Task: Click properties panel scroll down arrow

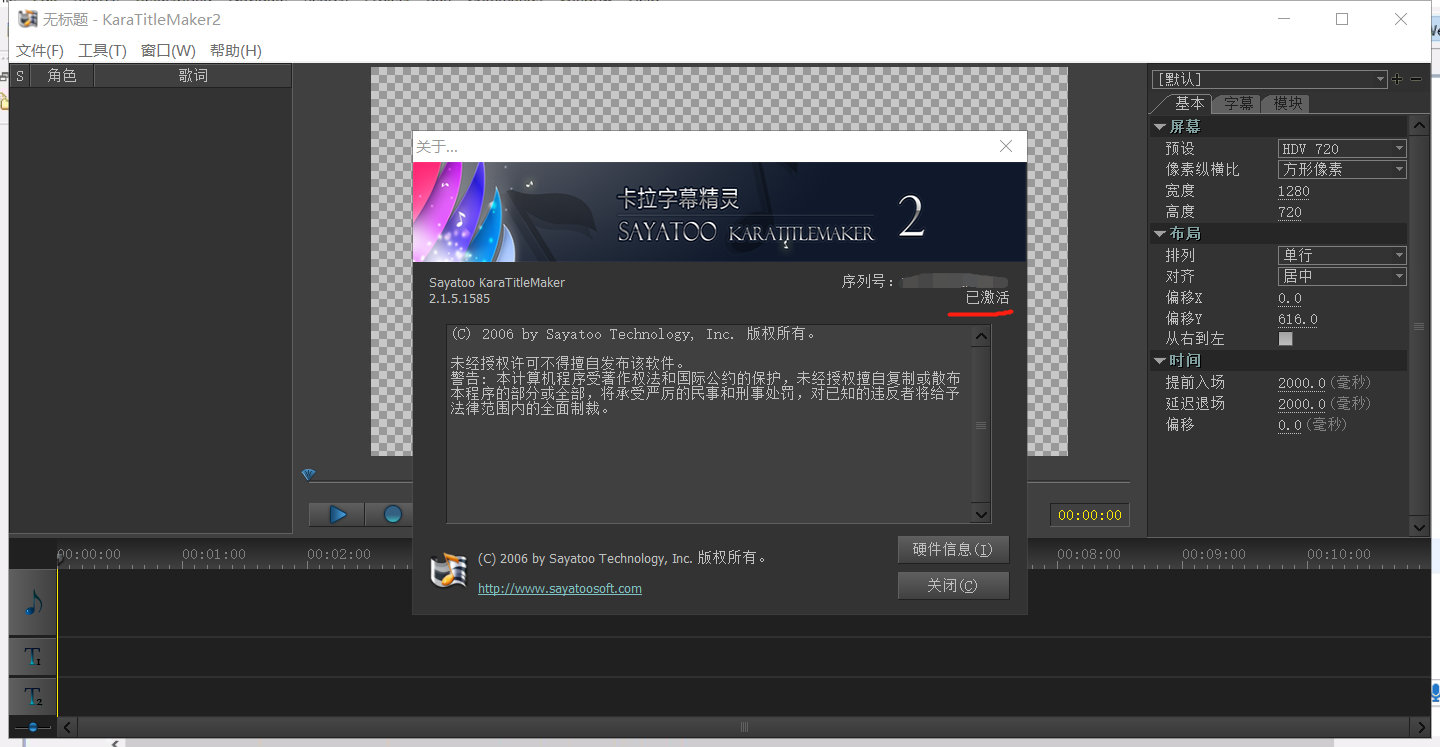Action: tap(1419, 526)
